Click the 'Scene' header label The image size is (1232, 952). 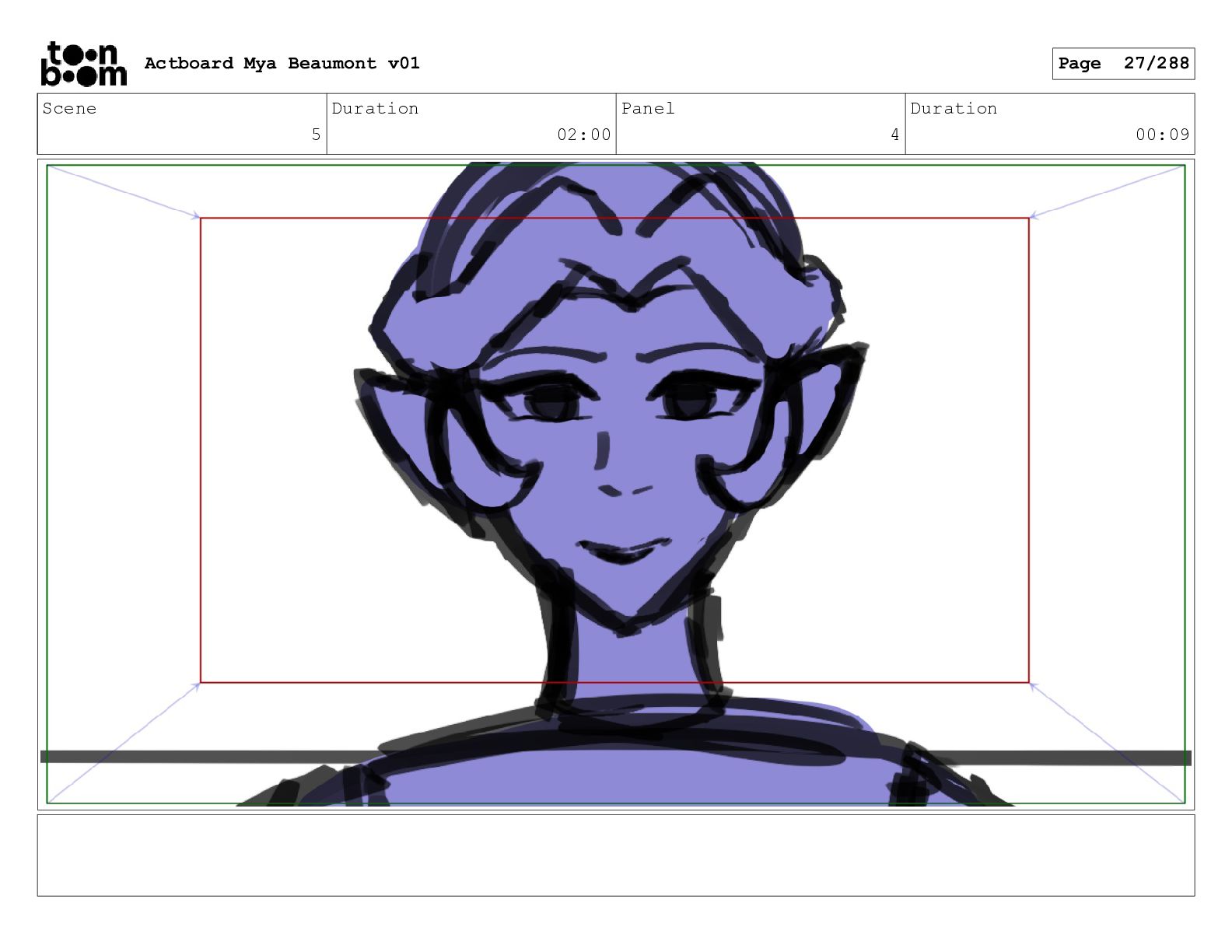pyautogui.click(x=69, y=109)
